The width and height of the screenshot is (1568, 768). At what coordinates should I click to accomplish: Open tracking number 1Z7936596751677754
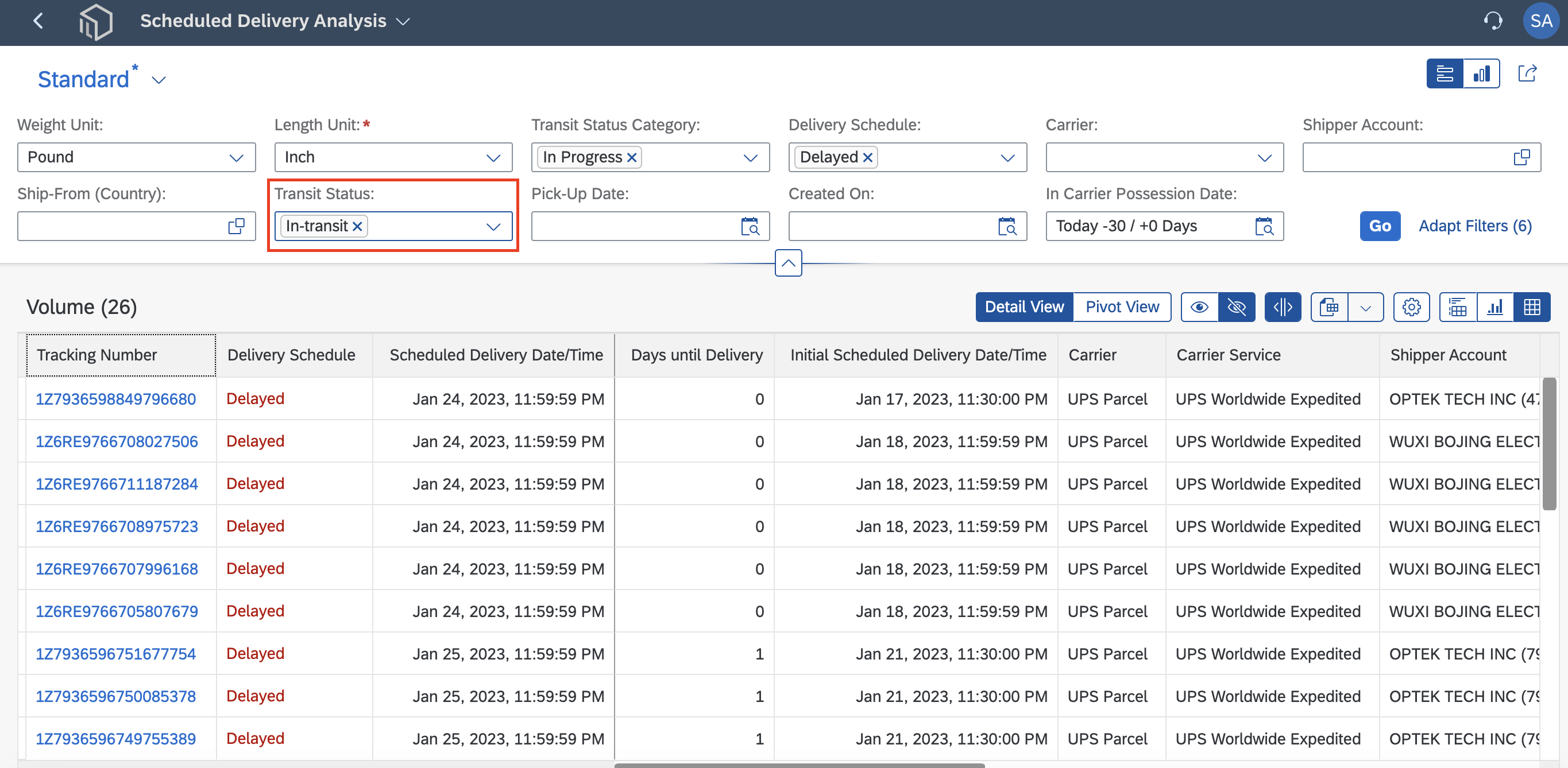tap(115, 654)
